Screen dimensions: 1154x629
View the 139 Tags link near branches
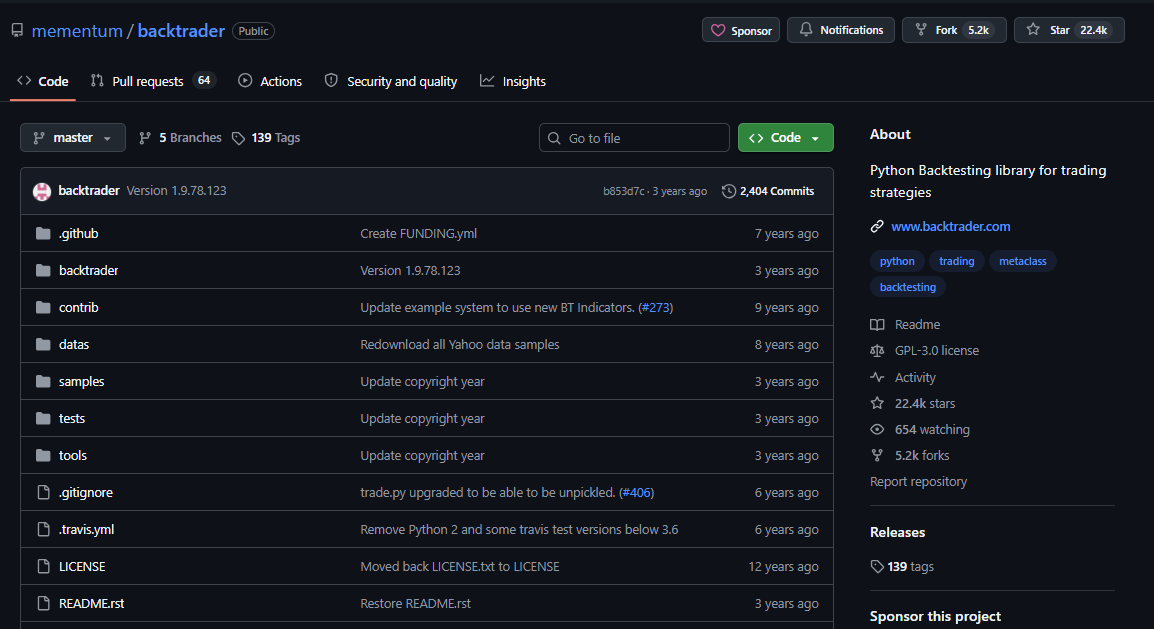[266, 138]
